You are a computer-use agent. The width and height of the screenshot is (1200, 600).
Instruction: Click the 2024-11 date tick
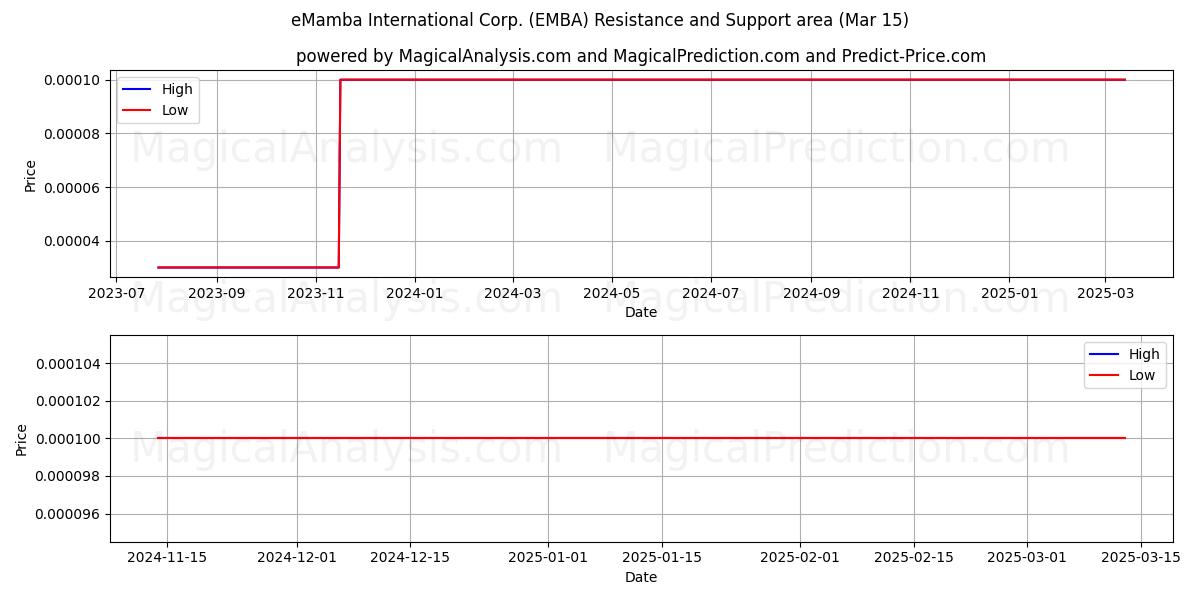(909, 293)
